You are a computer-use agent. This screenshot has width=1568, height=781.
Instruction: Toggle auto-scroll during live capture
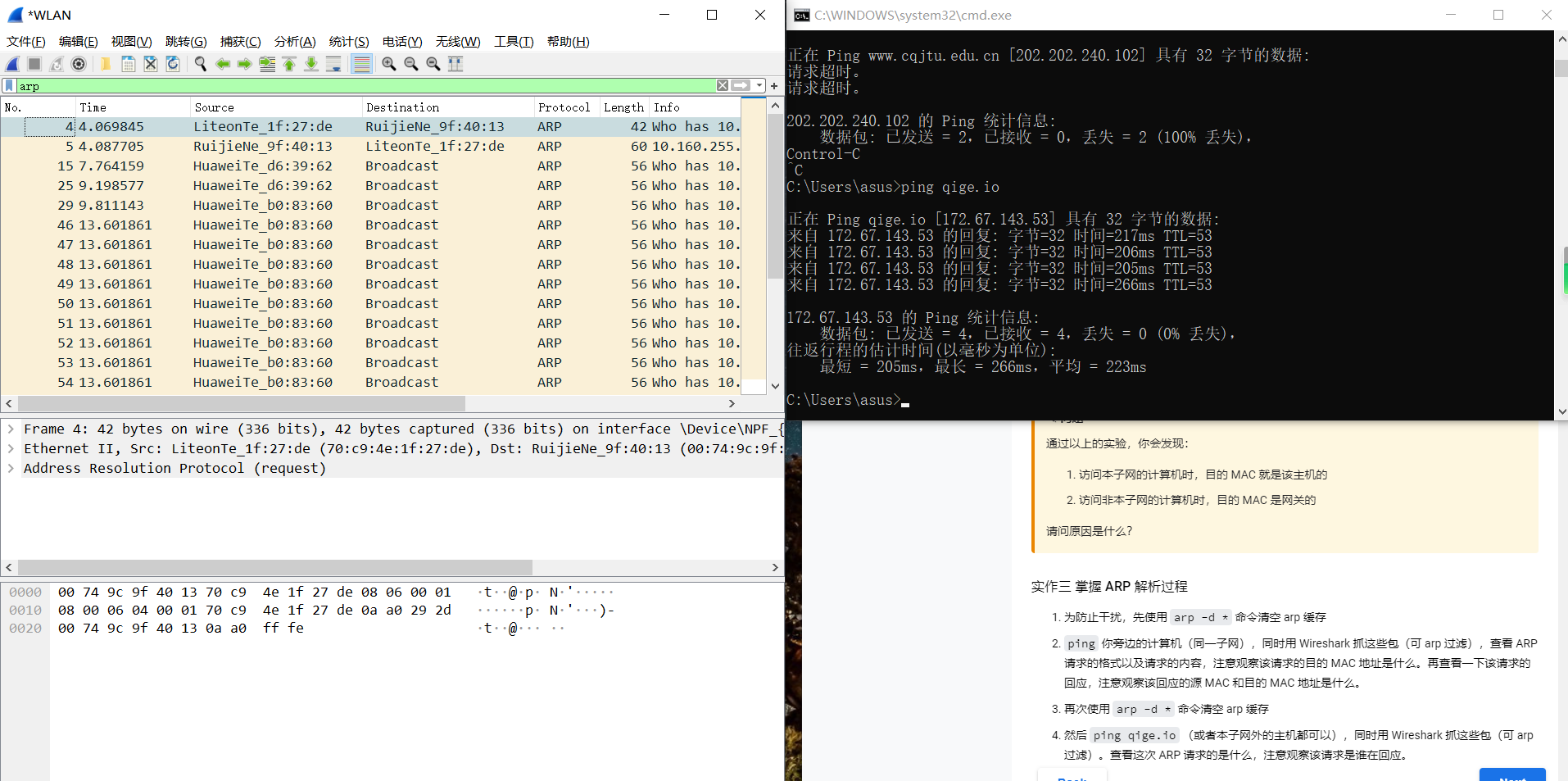(x=333, y=64)
